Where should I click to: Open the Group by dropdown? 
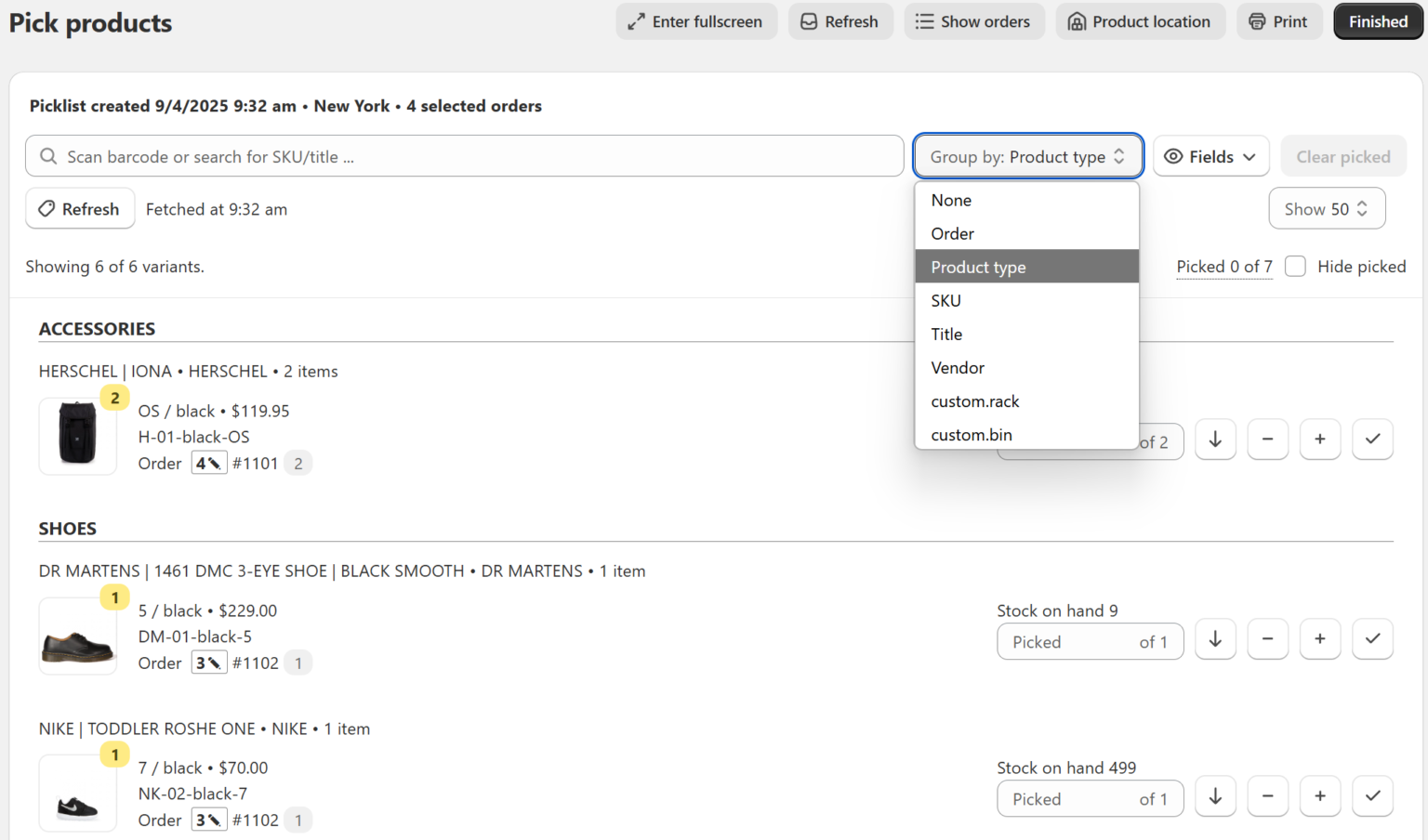[x=1027, y=156]
